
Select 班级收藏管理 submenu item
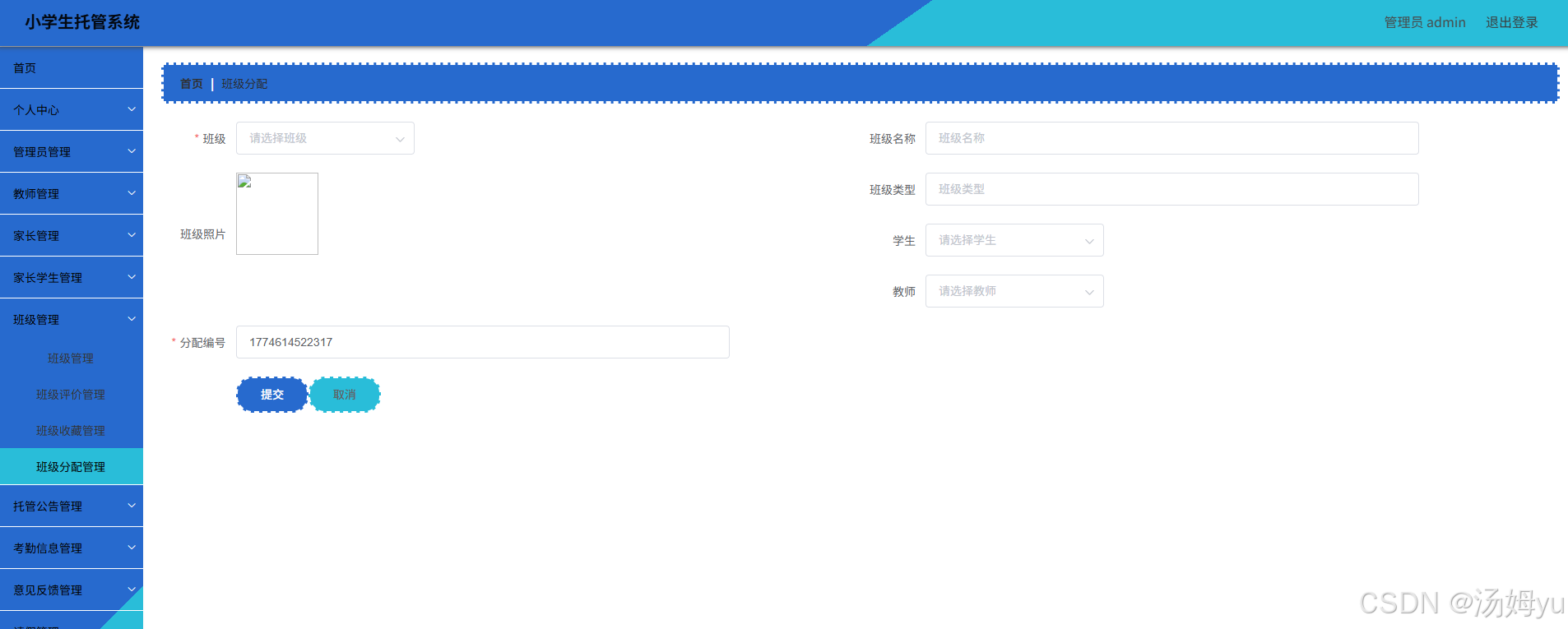(x=72, y=431)
